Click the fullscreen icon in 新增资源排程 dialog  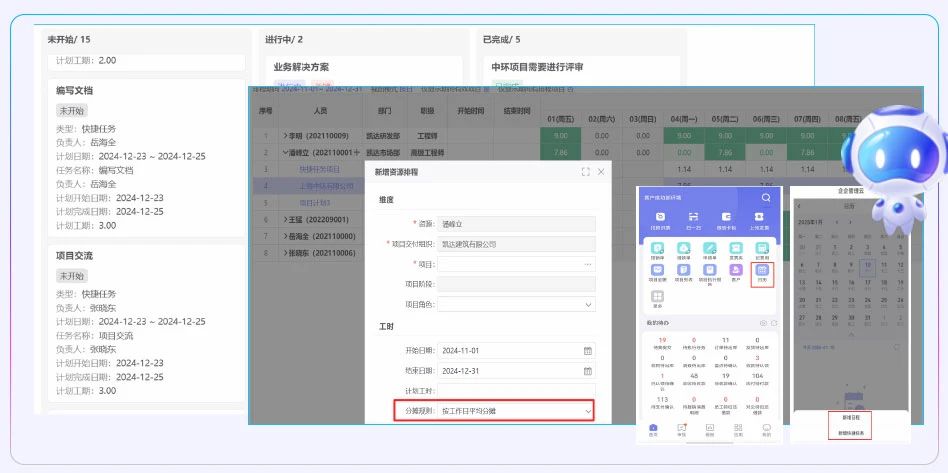click(x=585, y=173)
